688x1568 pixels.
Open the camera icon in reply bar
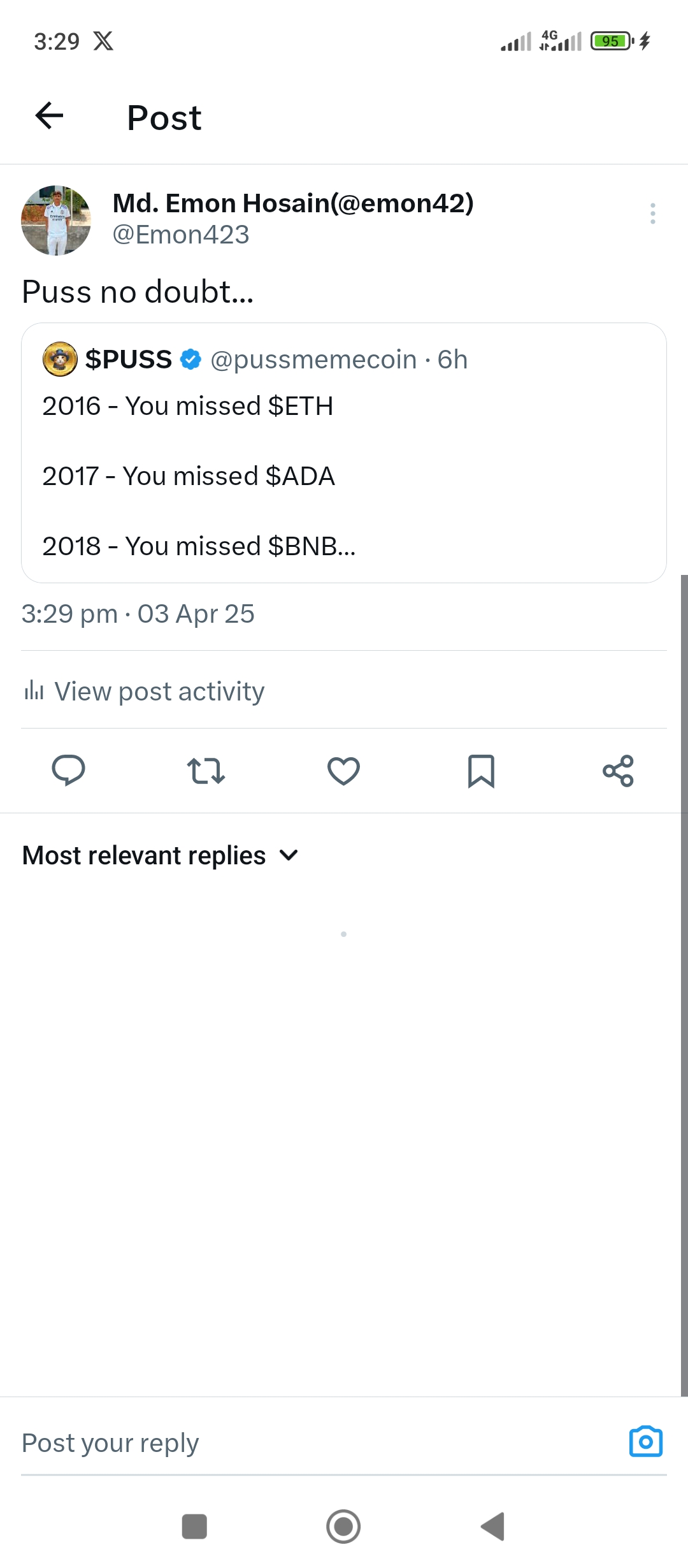click(x=645, y=1442)
